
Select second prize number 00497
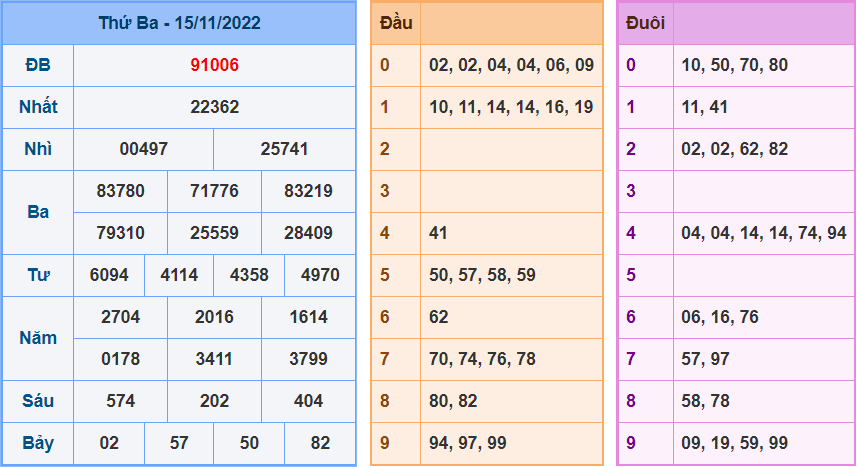point(143,149)
